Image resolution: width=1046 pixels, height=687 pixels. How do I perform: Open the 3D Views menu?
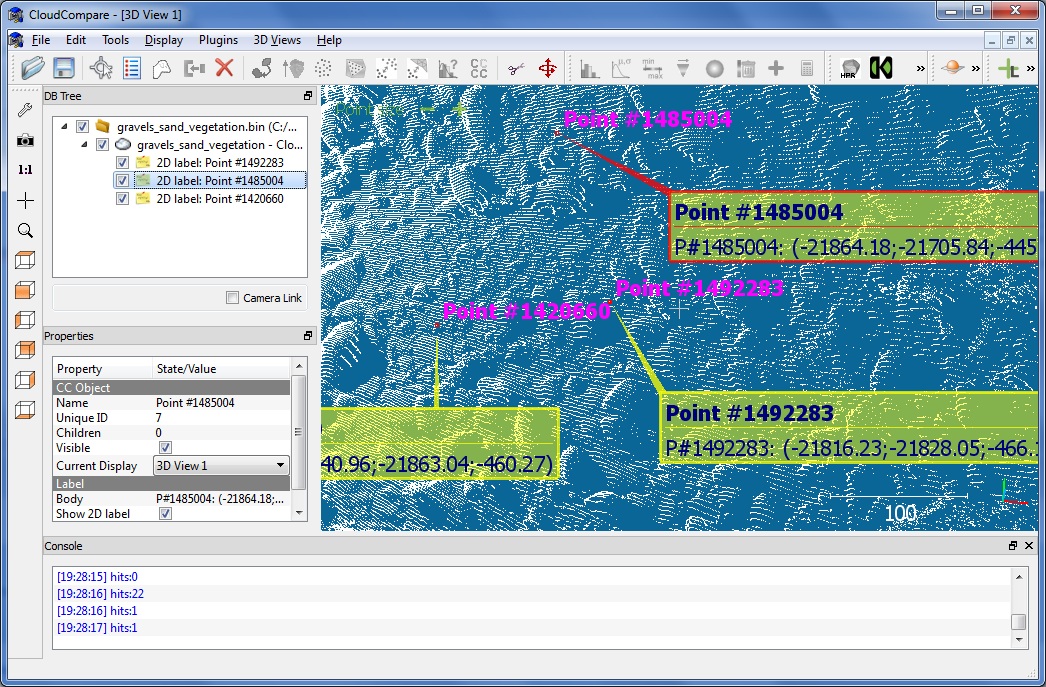(x=276, y=40)
